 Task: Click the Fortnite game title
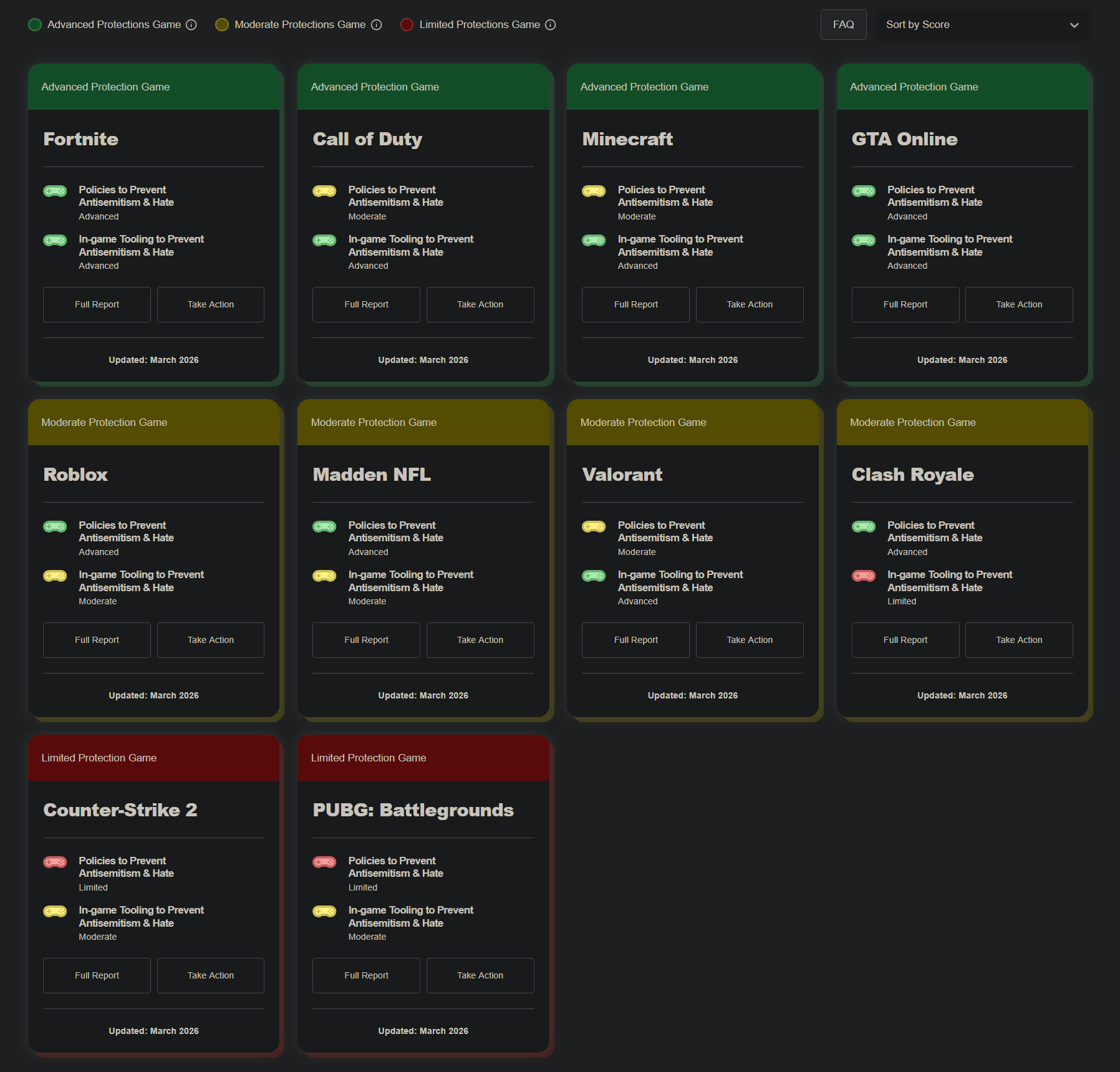pos(81,139)
